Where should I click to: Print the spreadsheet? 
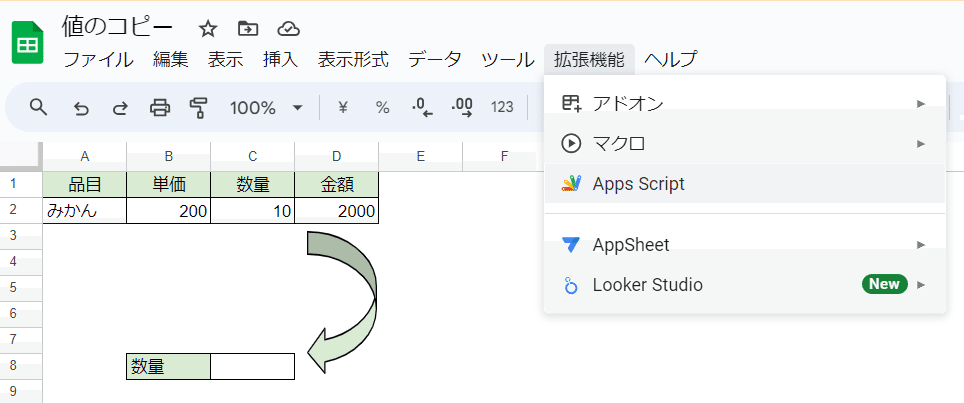coord(159,107)
